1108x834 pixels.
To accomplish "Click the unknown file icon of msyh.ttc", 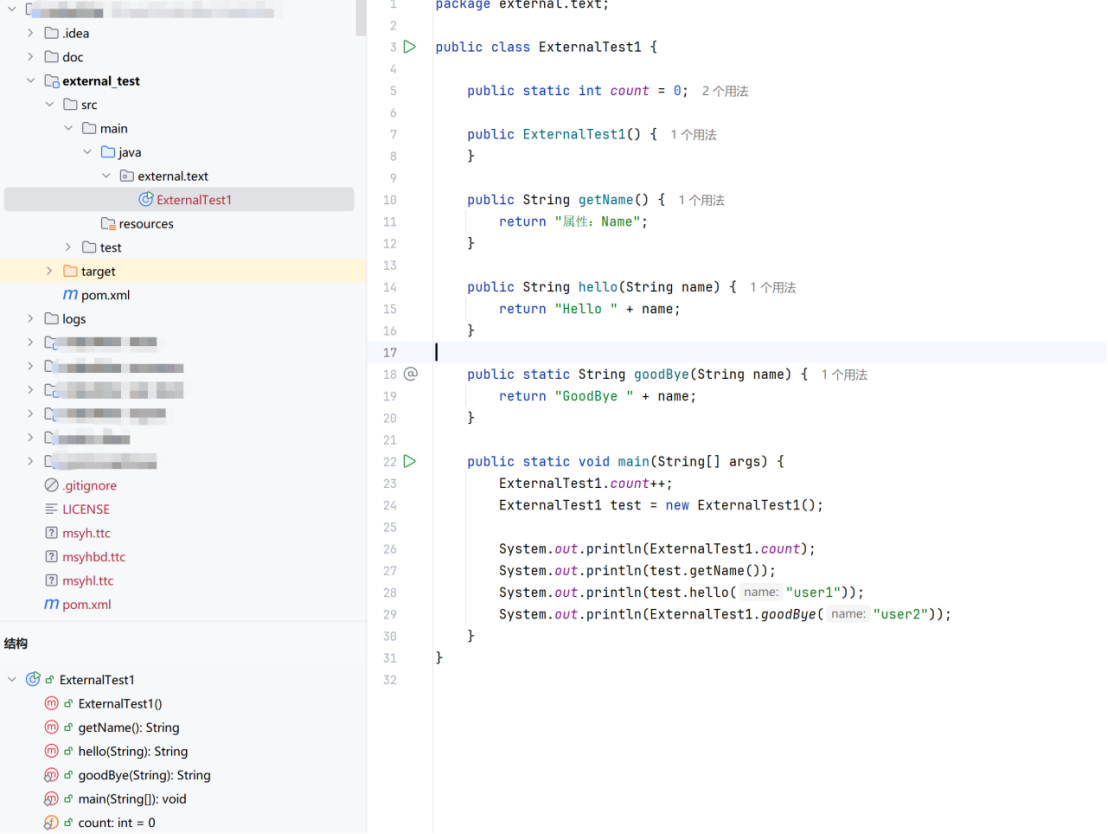I will 51,532.
